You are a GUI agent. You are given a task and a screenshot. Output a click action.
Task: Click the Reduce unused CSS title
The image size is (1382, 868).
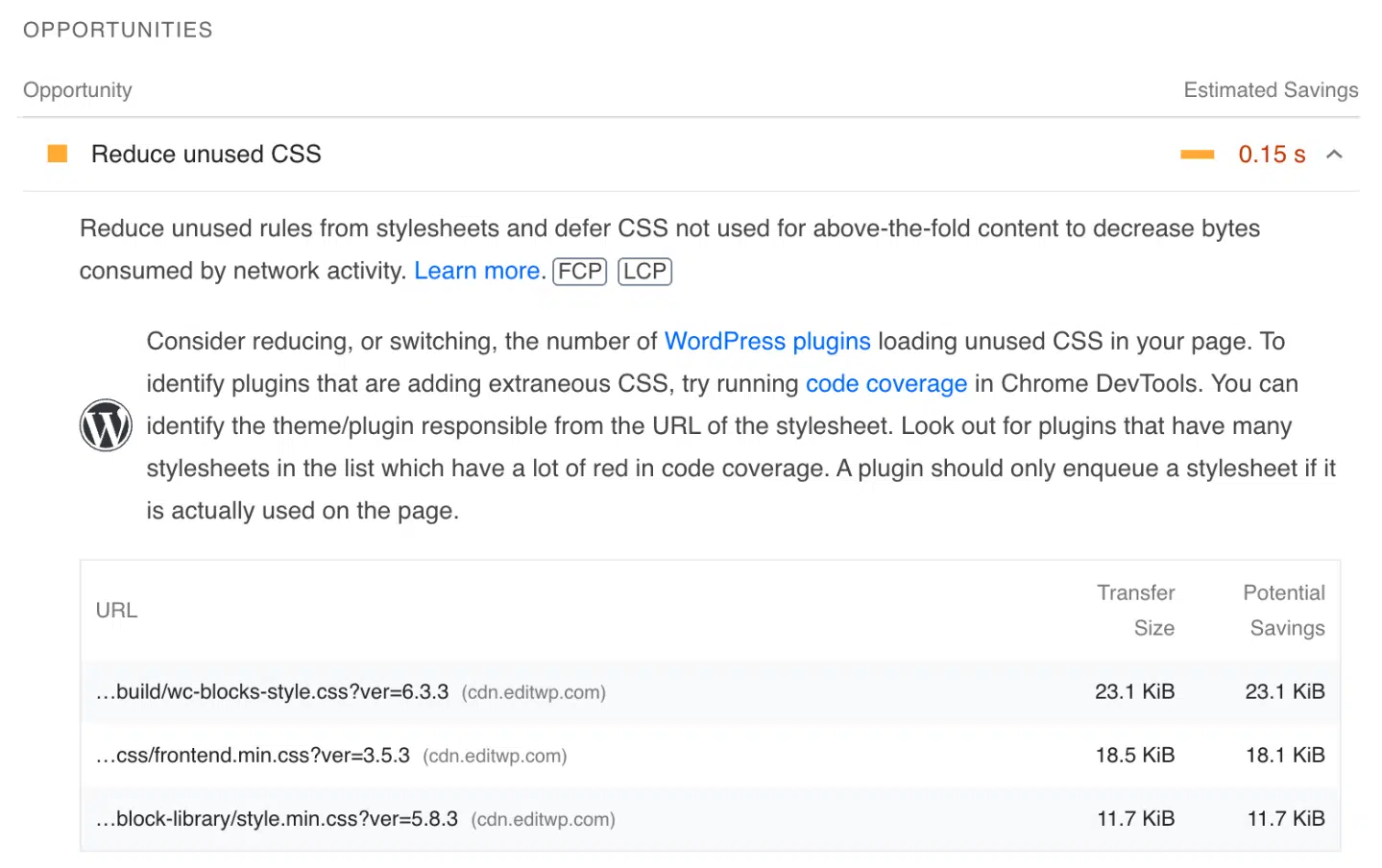tap(206, 155)
